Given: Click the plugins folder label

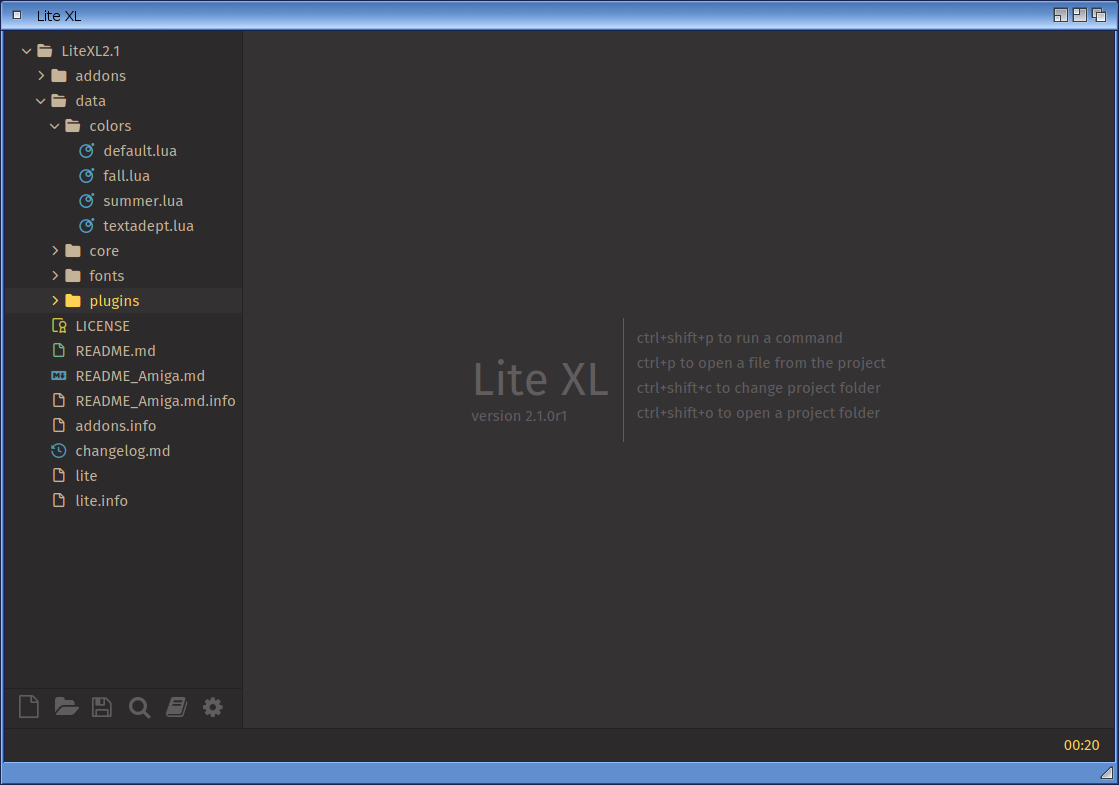Looking at the screenshot, I should coord(114,301).
